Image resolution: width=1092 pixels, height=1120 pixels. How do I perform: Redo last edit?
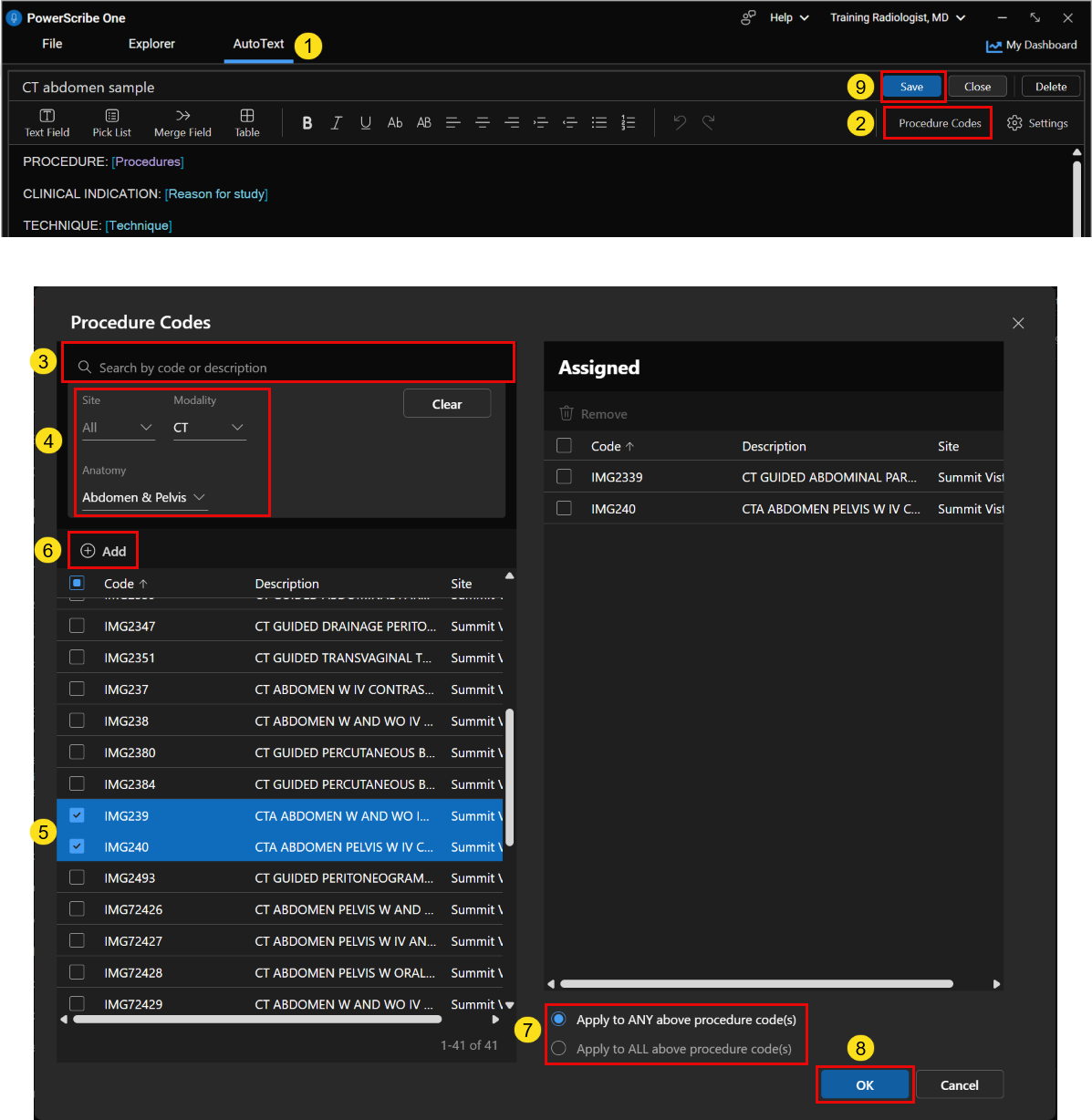point(709,123)
